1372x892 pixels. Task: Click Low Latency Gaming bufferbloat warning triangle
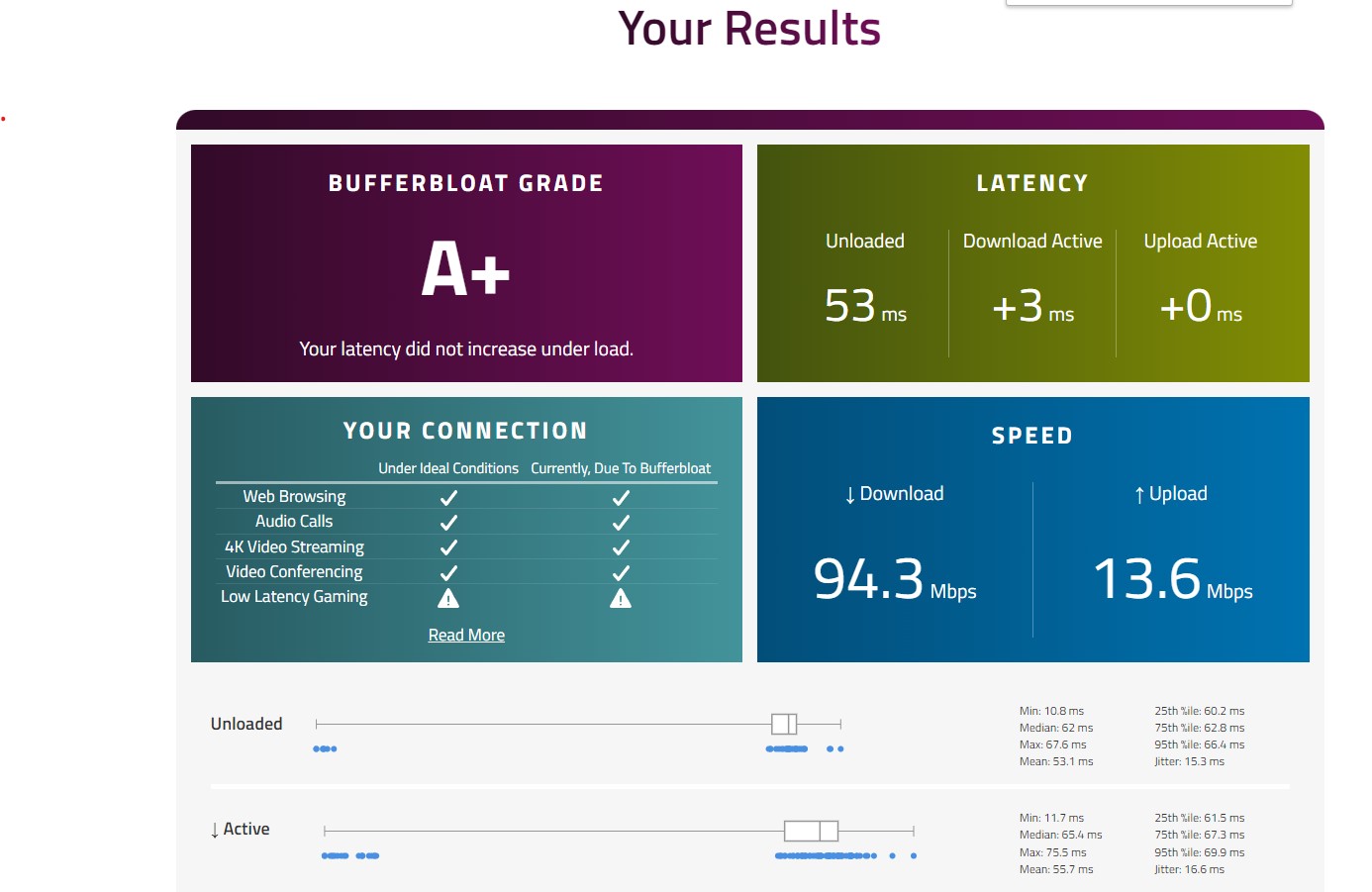(621, 598)
